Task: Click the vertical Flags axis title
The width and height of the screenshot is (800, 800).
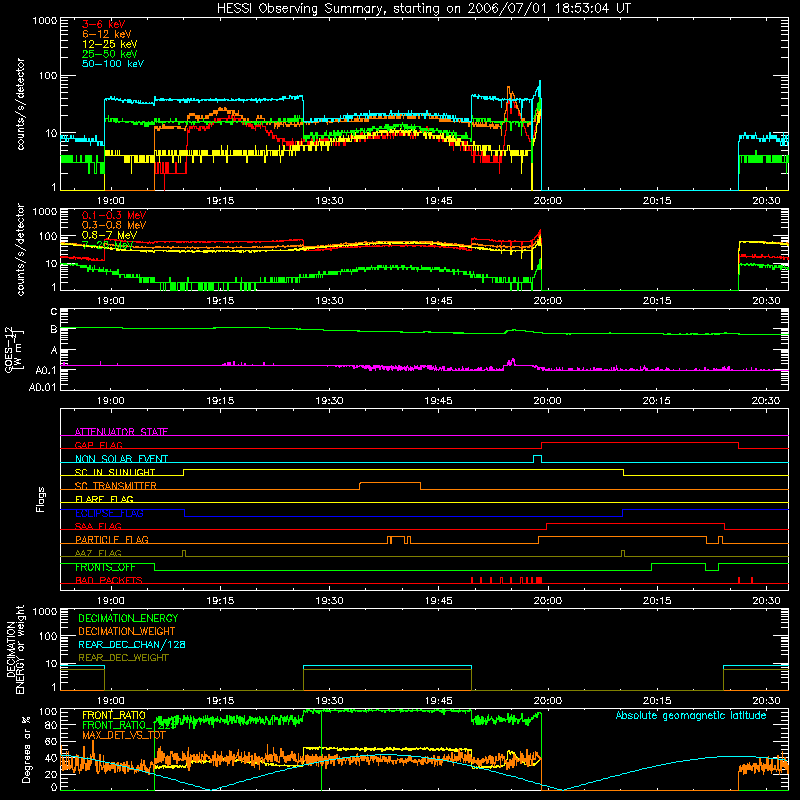Action: coord(41,499)
